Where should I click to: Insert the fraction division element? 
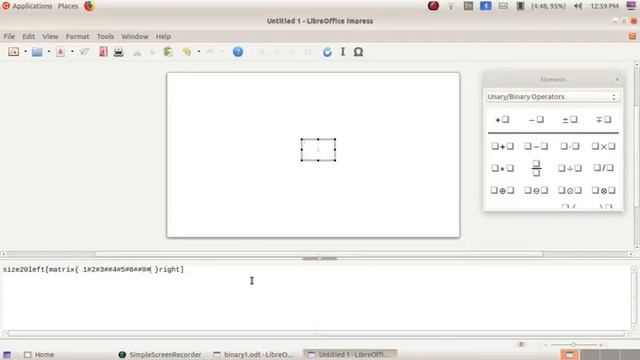pos(536,168)
